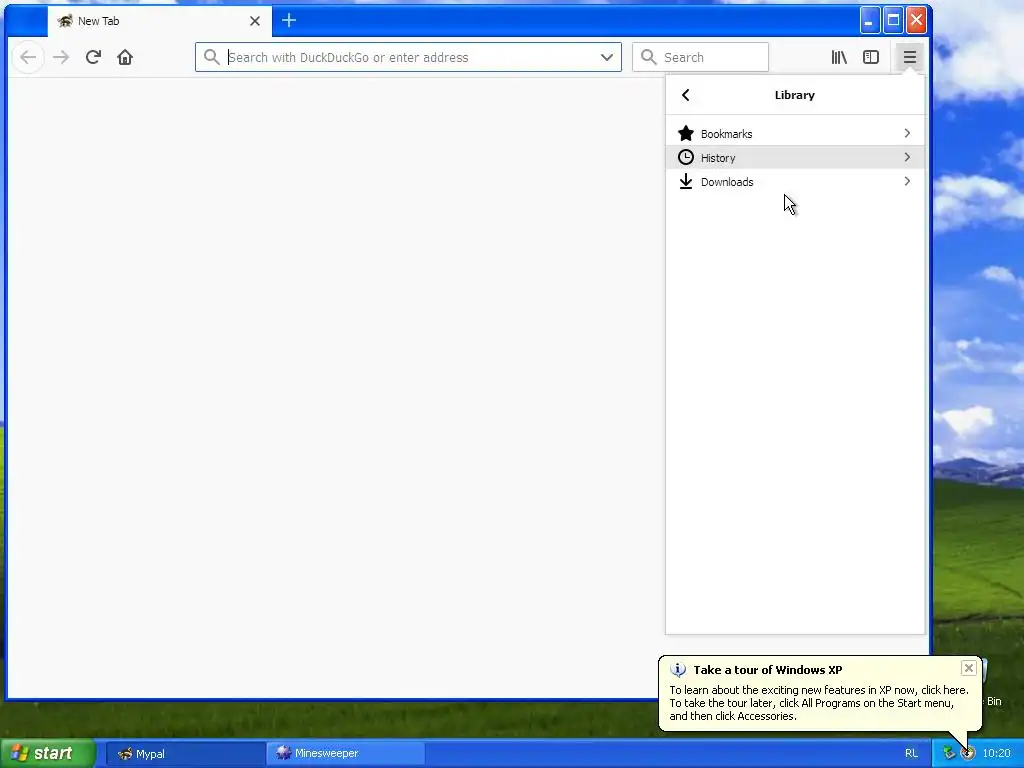The height and width of the screenshot is (768, 1024).
Task: Expand the Bookmarks submenu arrow
Action: pos(907,133)
